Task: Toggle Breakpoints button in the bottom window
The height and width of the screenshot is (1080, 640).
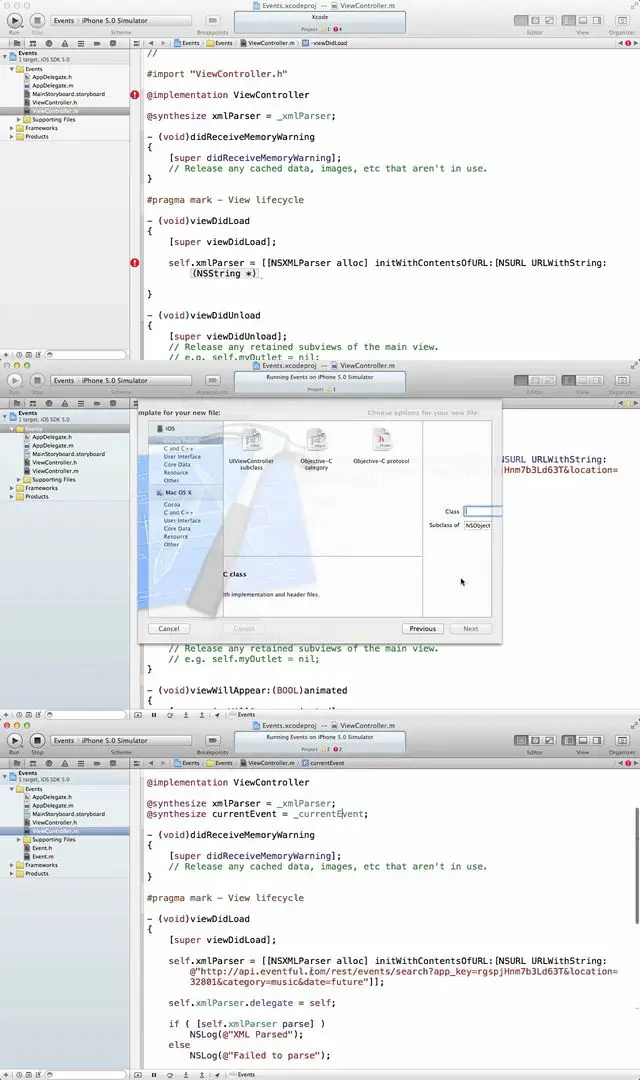Action: (x=213, y=740)
